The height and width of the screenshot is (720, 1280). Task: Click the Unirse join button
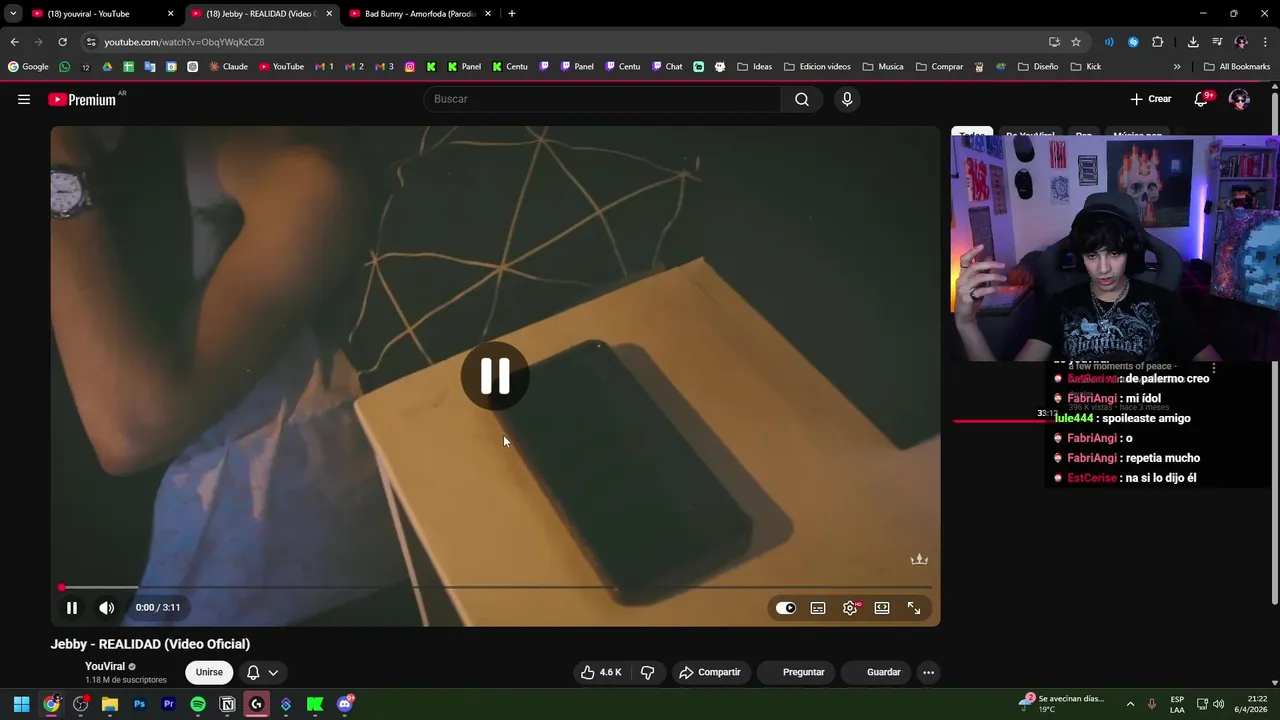click(x=209, y=672)
